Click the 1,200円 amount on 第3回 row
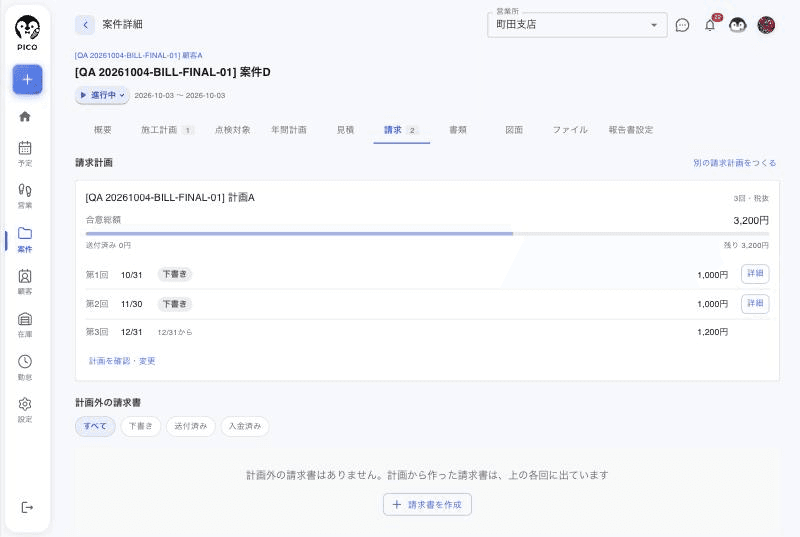 pyautogui.click(x=712, y=333)
